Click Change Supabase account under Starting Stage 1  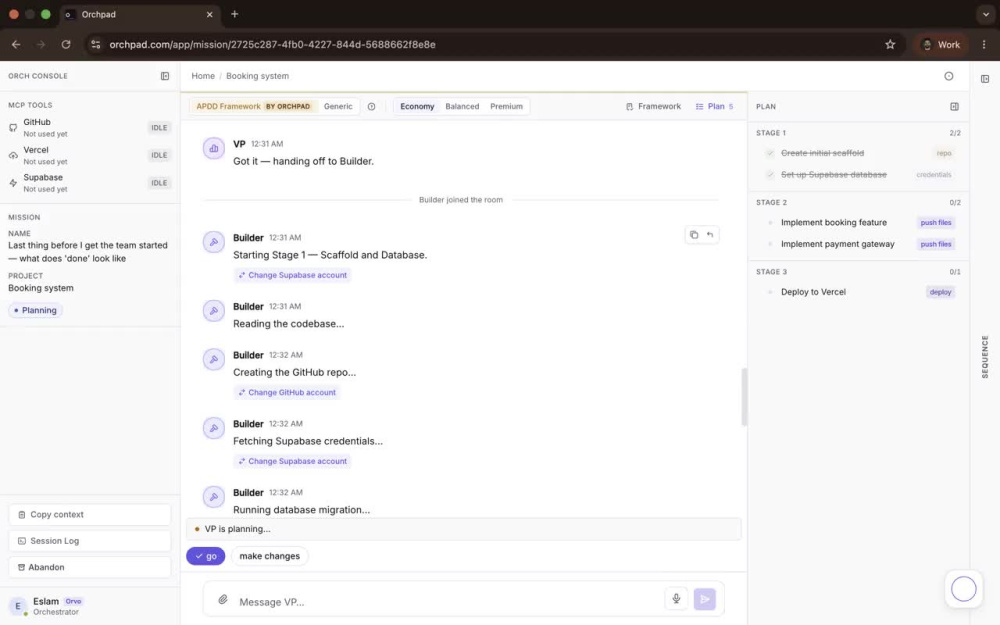tap(292, 276)
